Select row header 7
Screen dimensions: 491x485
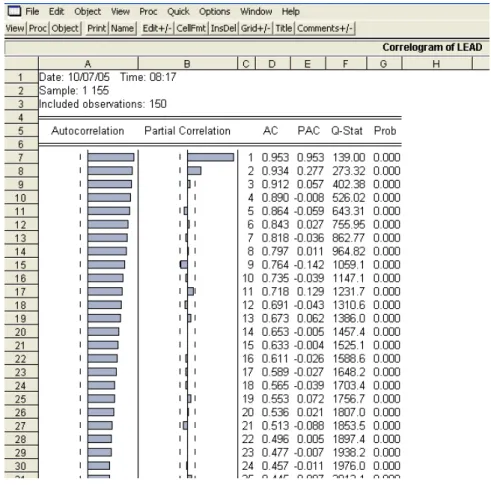(21, 158)
